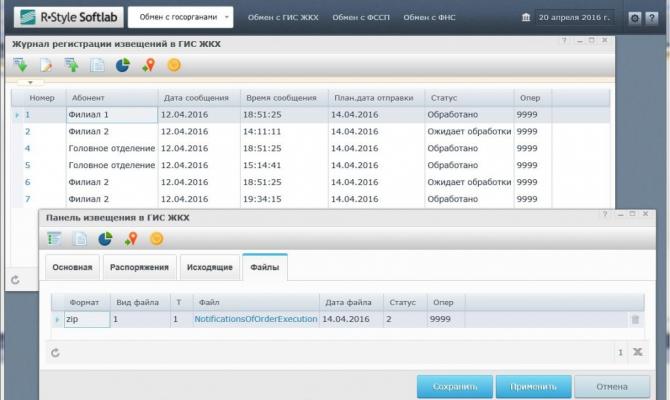Screen dimensions: 670x400
Task: Click journal record number 6
Action: 28,182
